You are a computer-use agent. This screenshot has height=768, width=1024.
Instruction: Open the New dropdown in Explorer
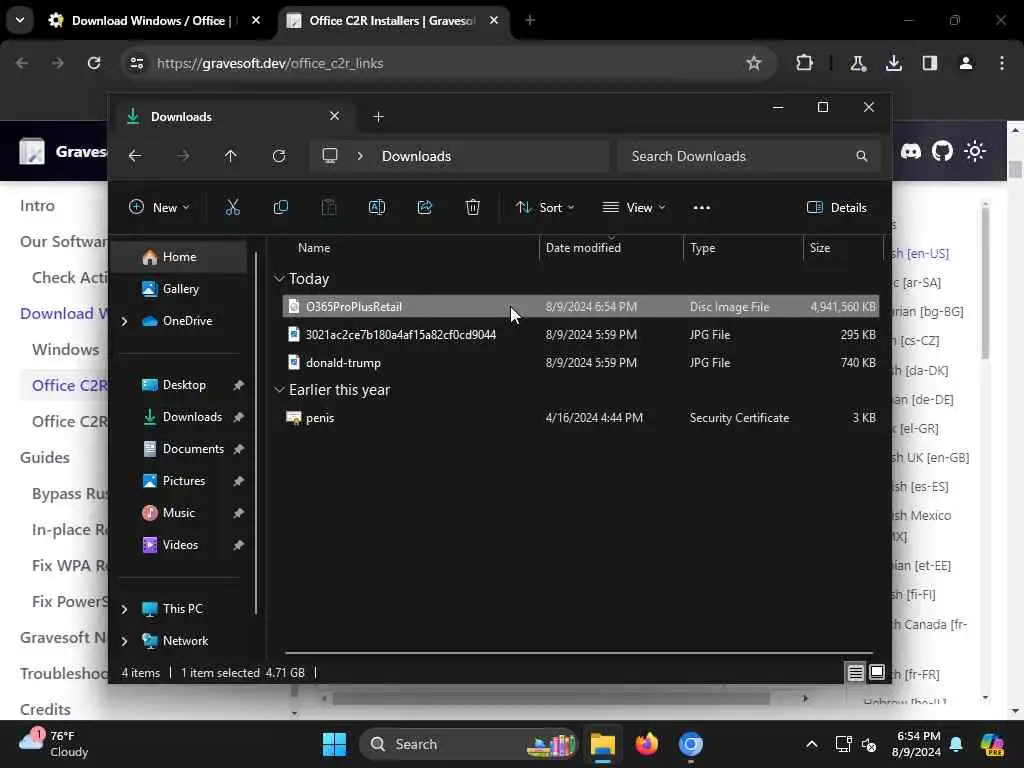click(x=159, y=208)
